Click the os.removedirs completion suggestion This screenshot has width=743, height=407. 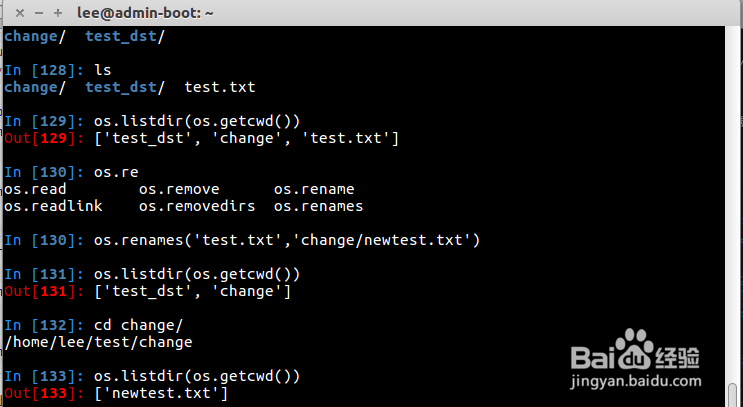pyautogui.click(x=196, y=206)
